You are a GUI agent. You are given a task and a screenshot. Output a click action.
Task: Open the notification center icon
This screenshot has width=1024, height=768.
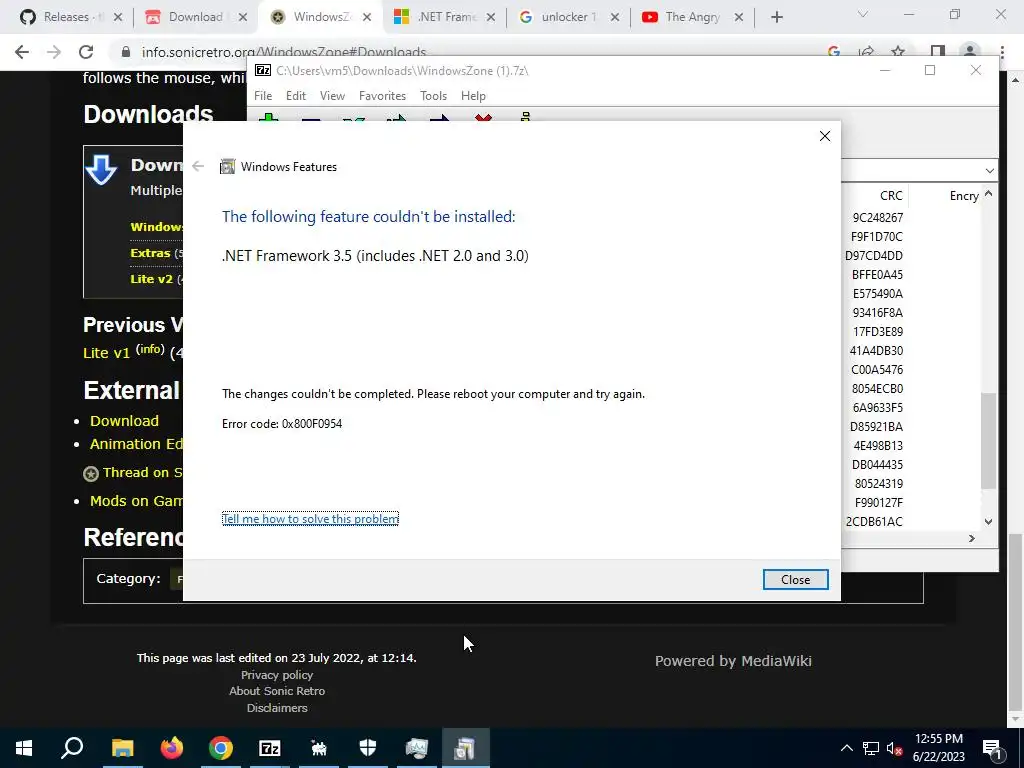992,748
